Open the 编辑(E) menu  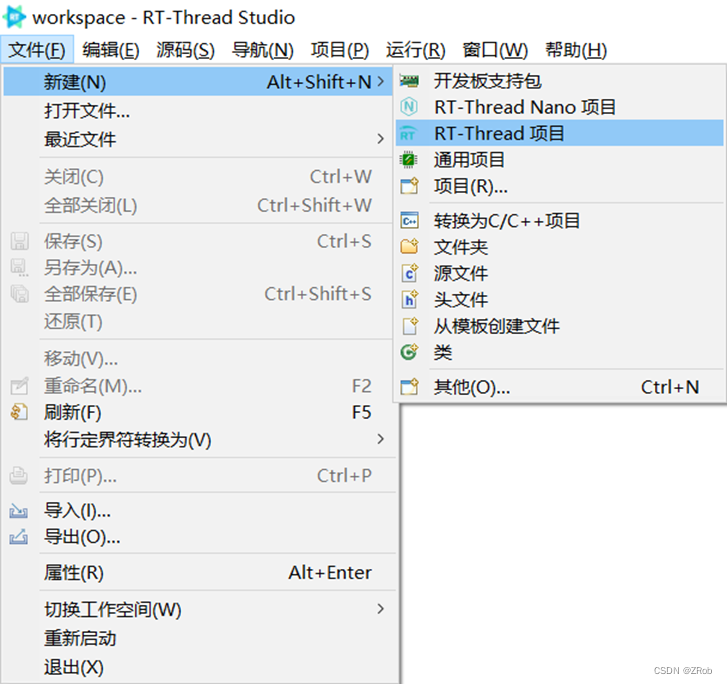coord(111,50)
